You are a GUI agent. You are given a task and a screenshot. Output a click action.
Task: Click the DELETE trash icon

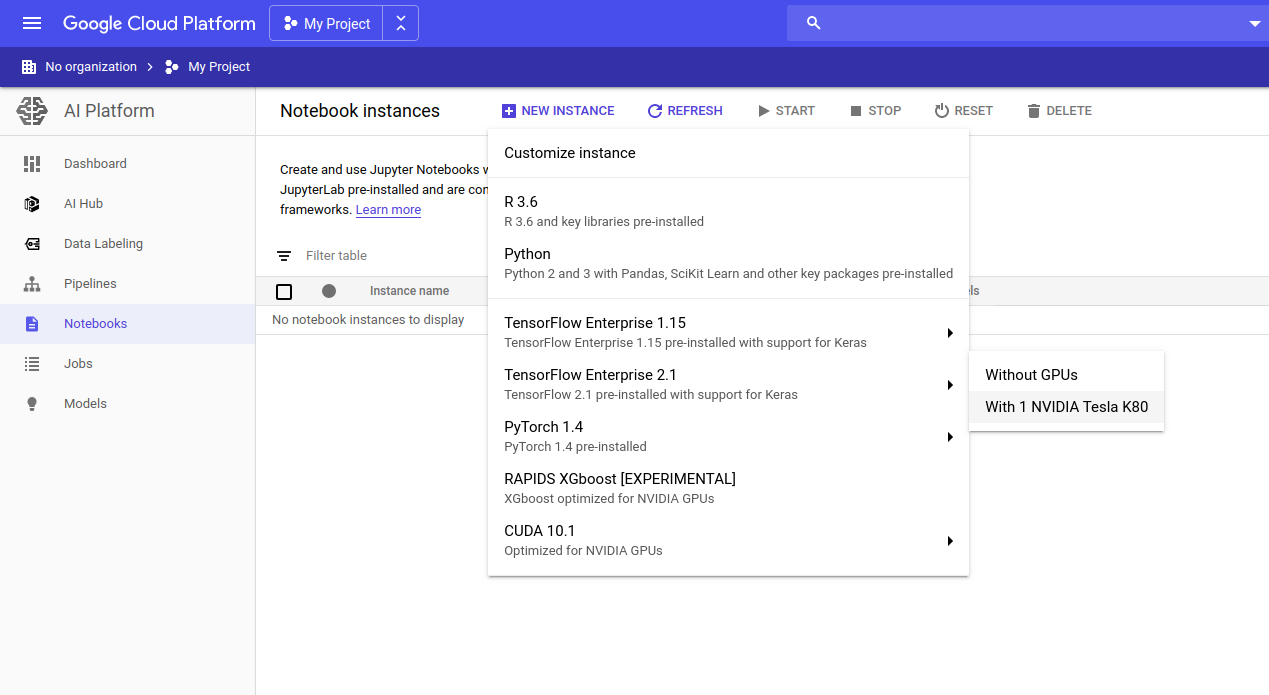pyautogui.click(x=1034, y=111)
